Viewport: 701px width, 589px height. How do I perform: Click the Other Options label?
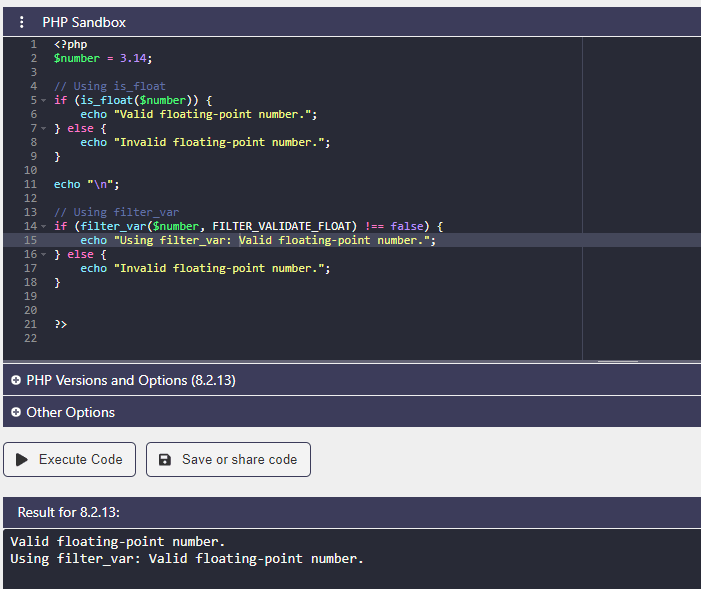click(x=71, y=412)
